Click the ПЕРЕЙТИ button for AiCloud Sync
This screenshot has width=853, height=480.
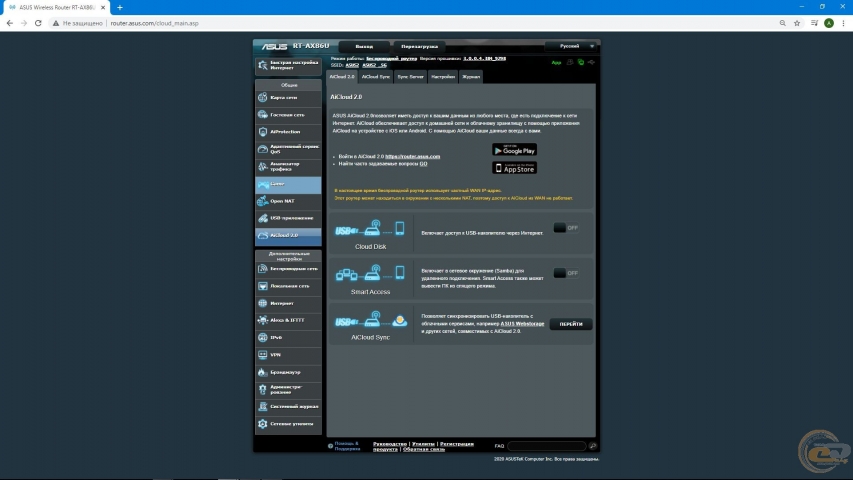point(571,324)
